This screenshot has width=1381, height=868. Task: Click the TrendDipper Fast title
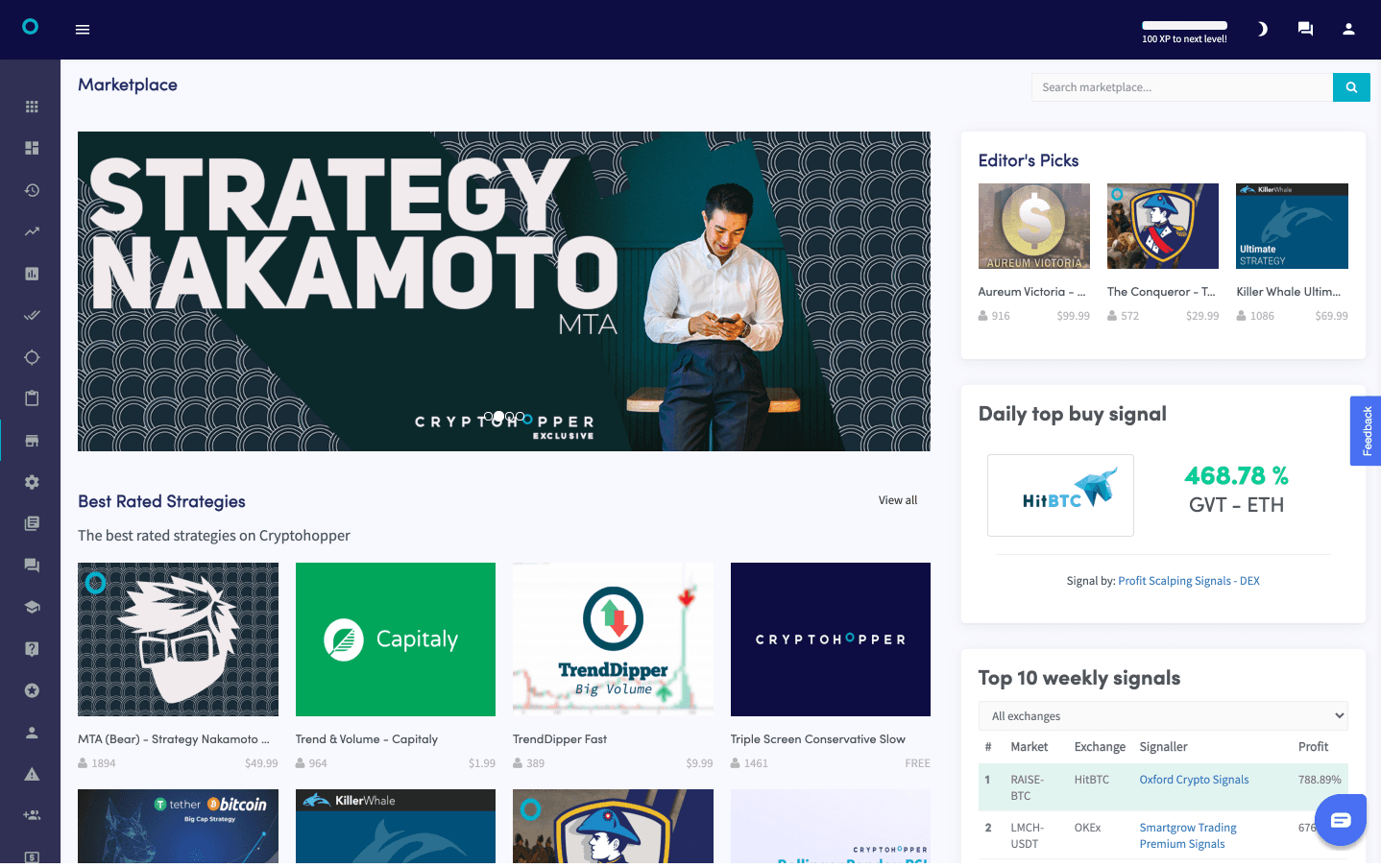point(560,739)
